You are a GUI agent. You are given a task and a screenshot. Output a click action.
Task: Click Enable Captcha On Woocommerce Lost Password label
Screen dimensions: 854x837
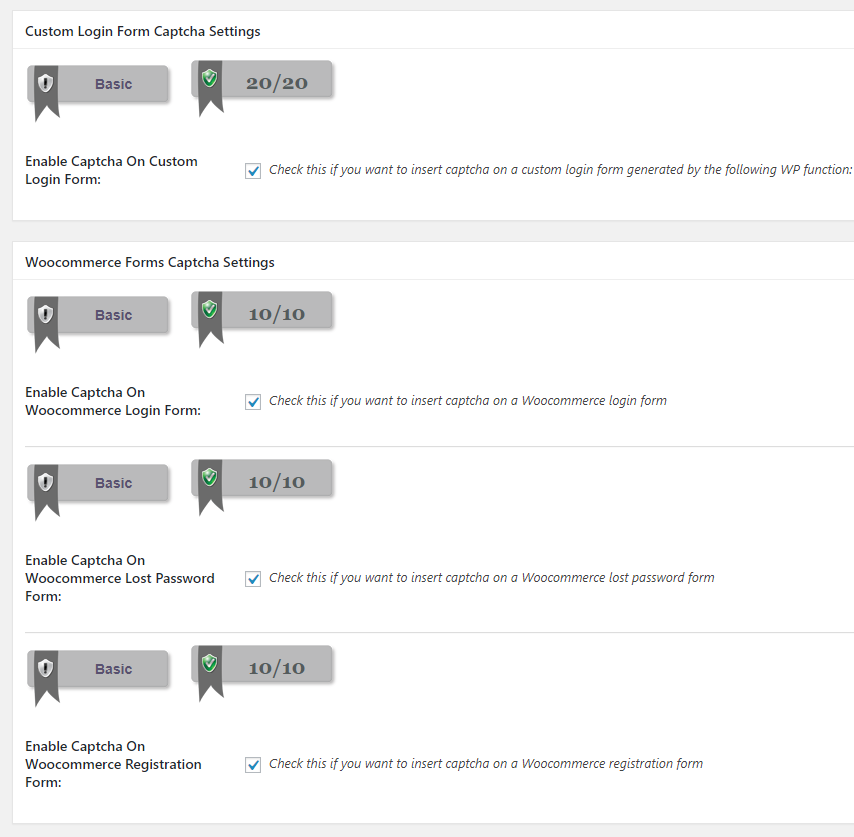pyautogui.click(x=119, y=578)
